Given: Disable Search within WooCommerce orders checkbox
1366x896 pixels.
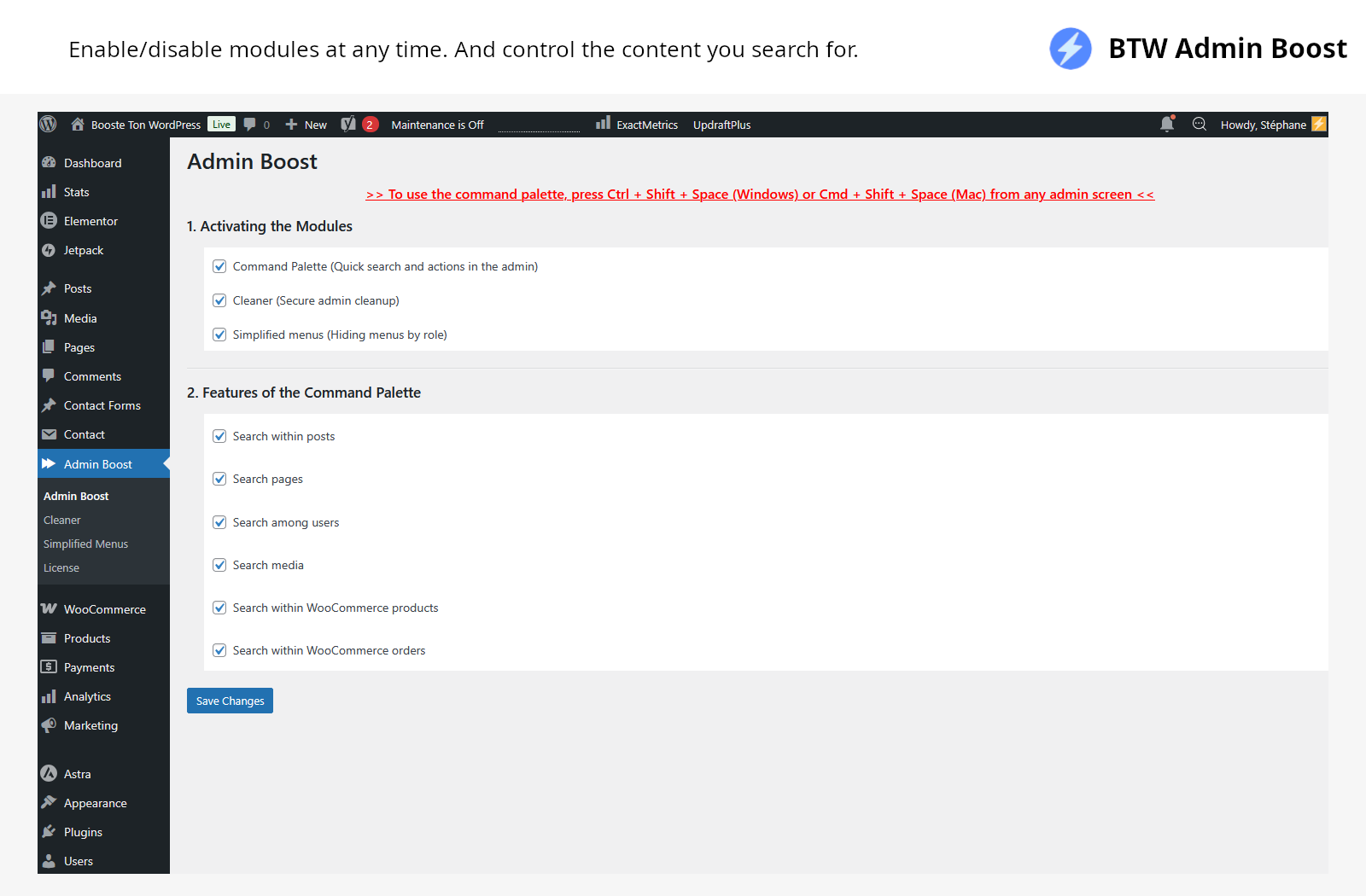Looking at the screenshot, I should click(219, 650).
